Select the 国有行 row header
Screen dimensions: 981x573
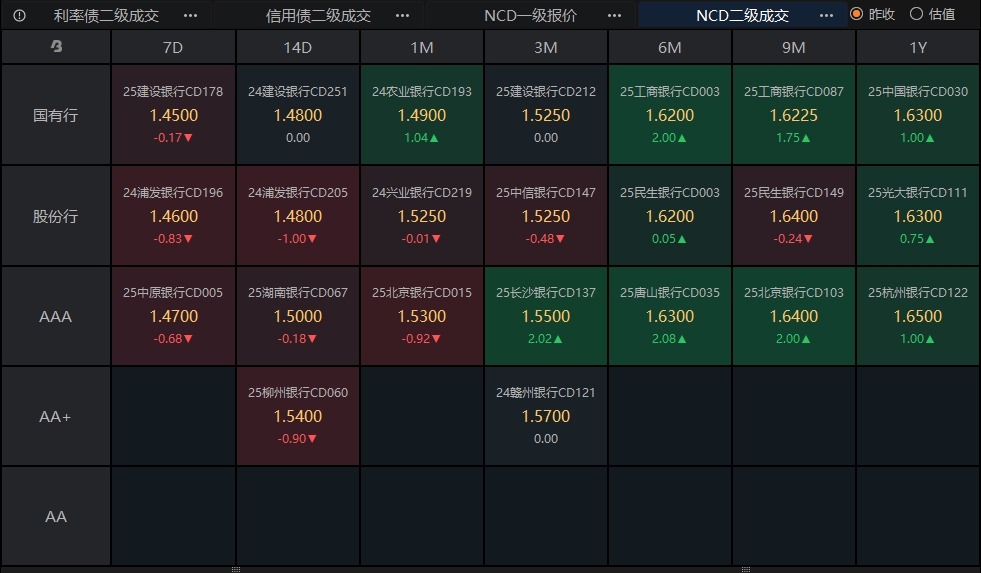(x=56, y=115)
